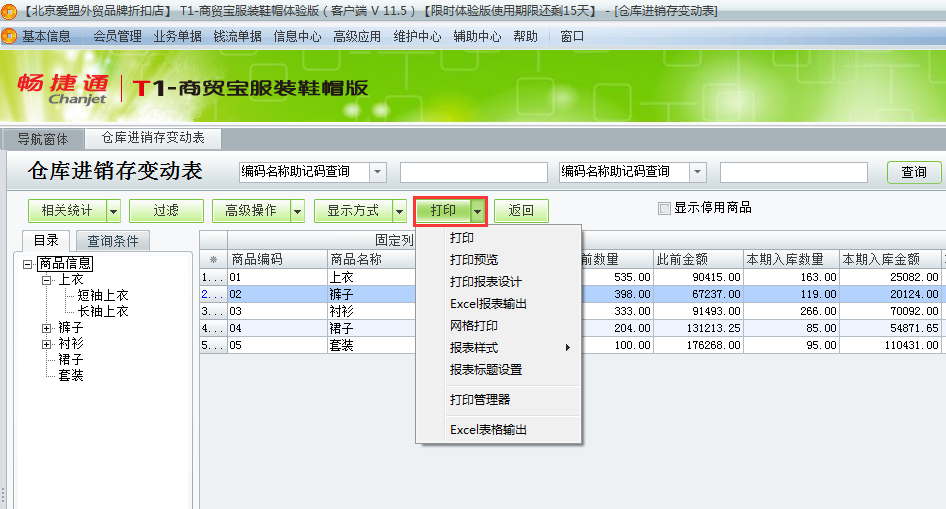Click the green 打印 button
946x509 pixels.
443,210
